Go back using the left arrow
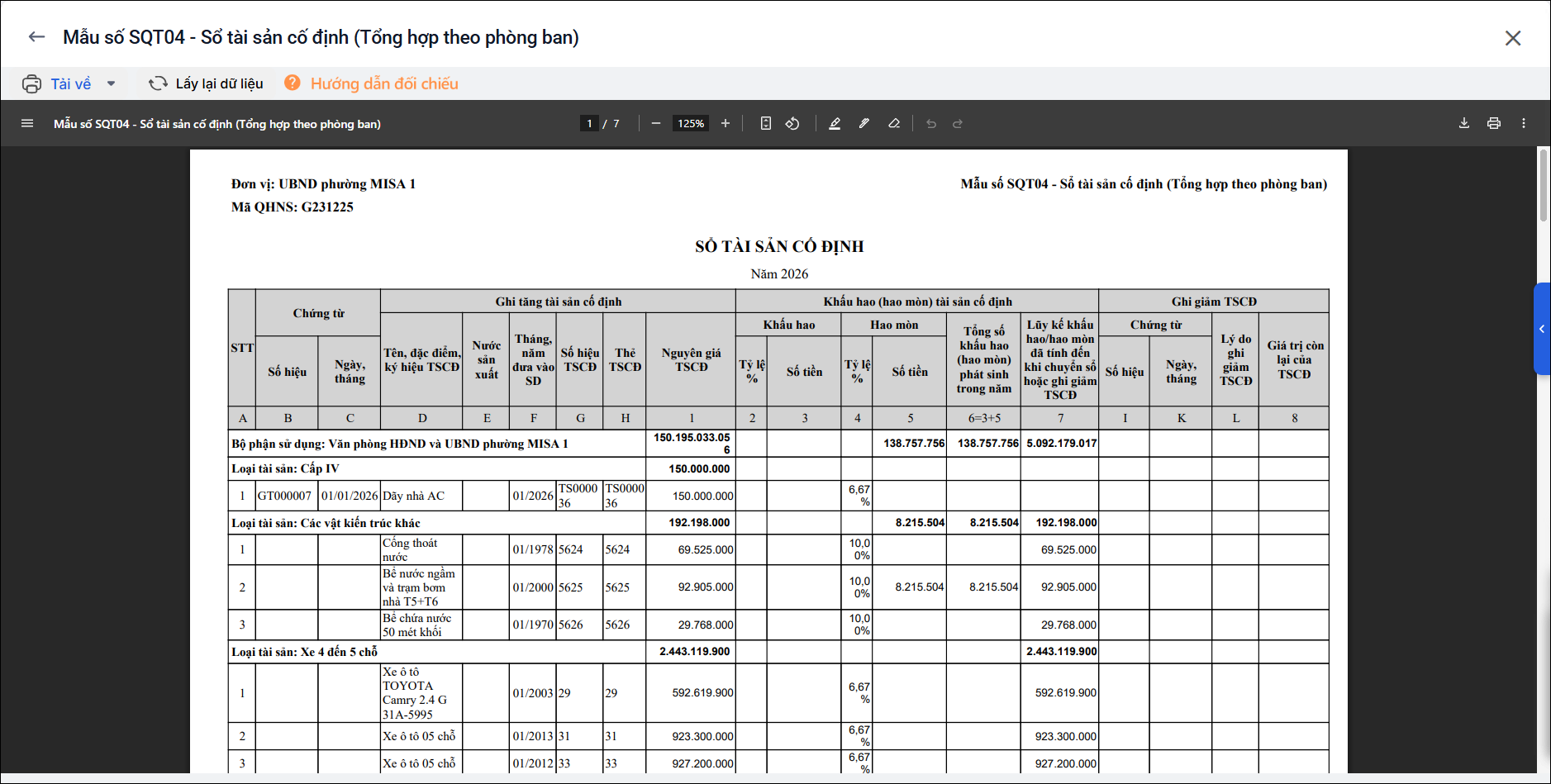This screenshot has height=784, width=1551. (x=36, y=37)
